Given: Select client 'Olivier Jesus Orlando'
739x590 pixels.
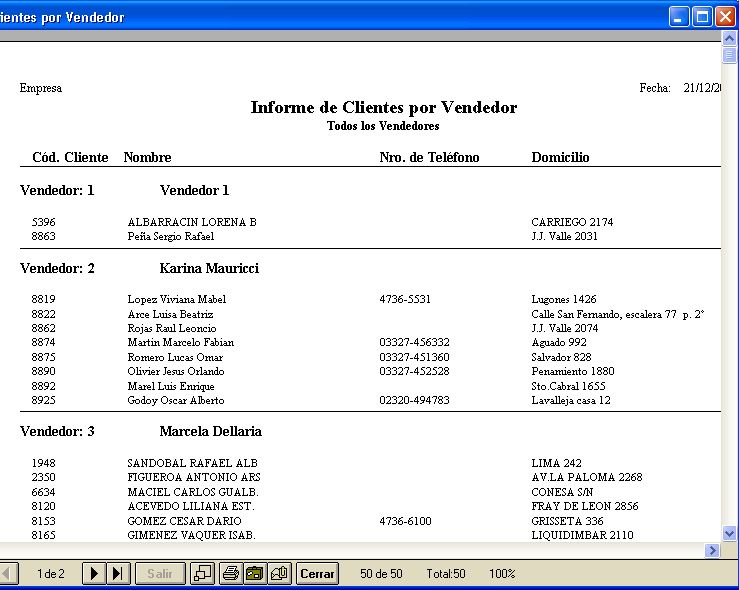Looking at the screenshot, I should click(176, 371).
